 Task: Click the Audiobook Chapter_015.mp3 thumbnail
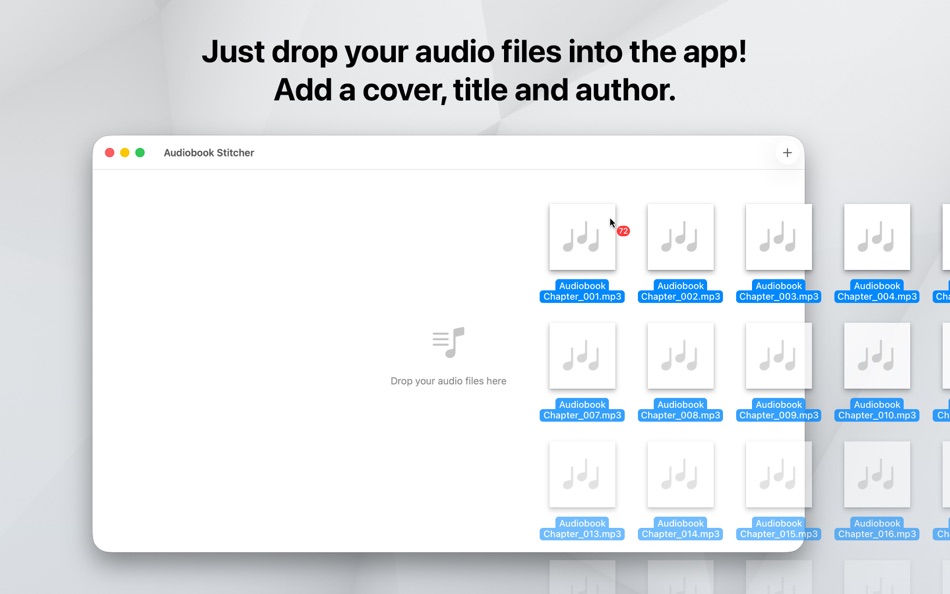click(x=778, y=474)
